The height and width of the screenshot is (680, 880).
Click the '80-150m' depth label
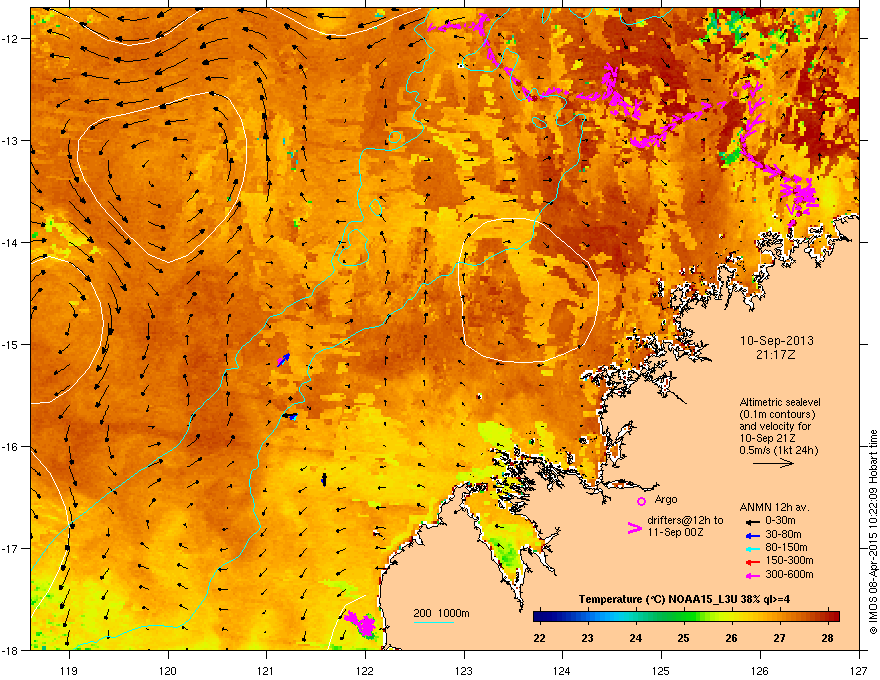pos(786,547)
